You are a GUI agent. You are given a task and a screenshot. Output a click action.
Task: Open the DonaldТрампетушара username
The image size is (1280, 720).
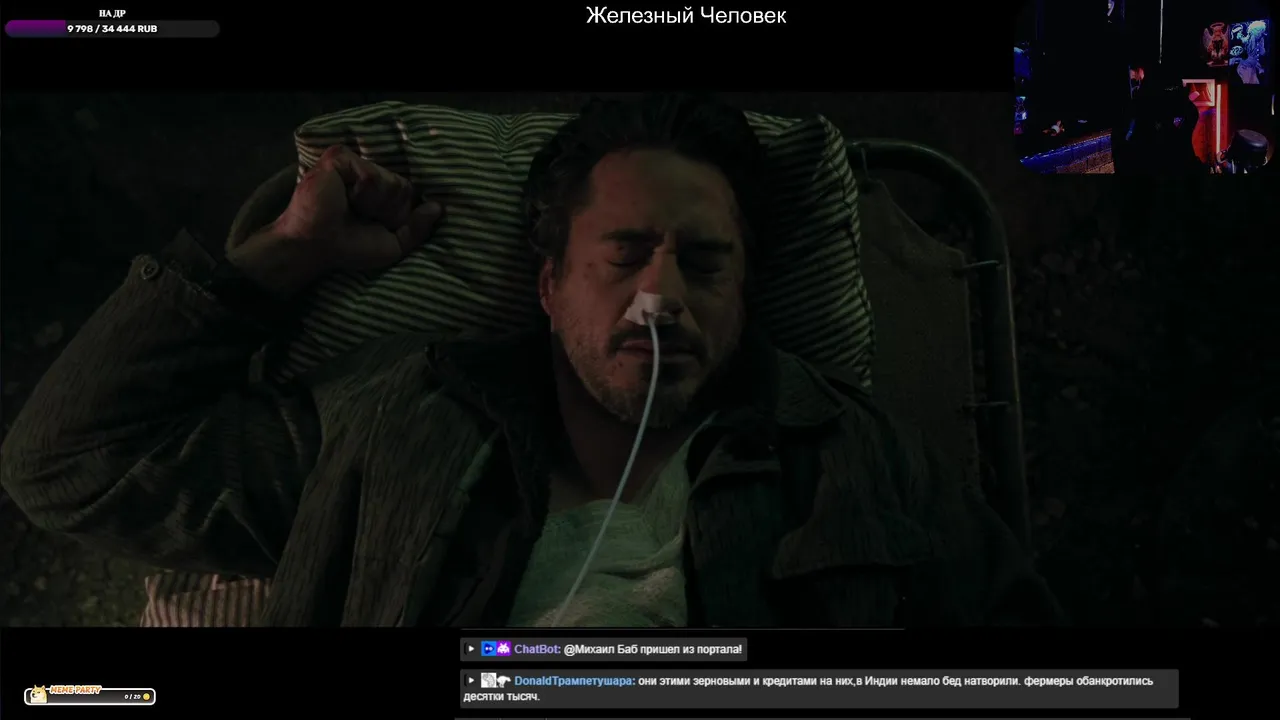coord(574,681)
